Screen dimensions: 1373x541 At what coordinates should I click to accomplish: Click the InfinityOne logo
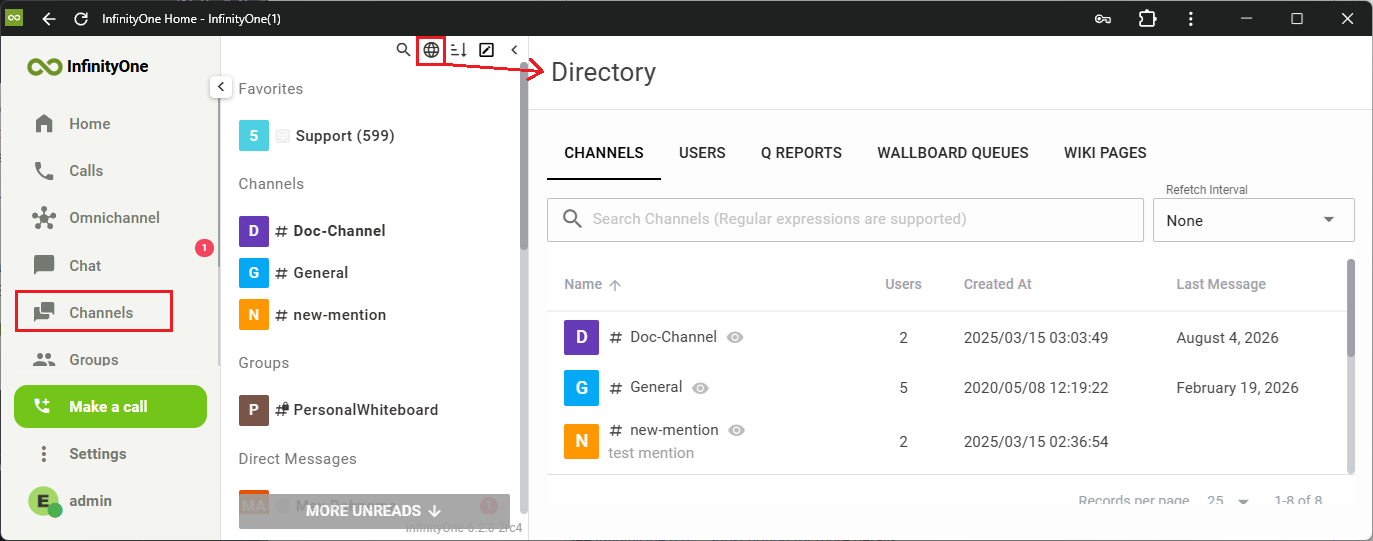[88, 67]
